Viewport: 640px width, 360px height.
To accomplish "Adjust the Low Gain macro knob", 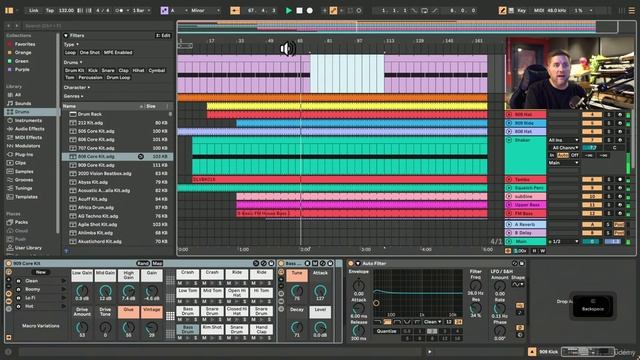I will (x=82, y=291).
